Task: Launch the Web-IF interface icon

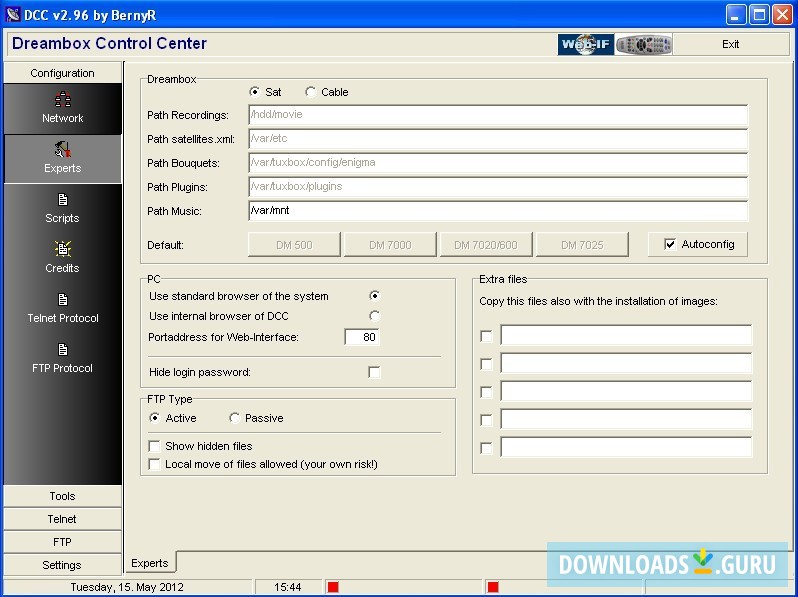Action: point(584,44)
